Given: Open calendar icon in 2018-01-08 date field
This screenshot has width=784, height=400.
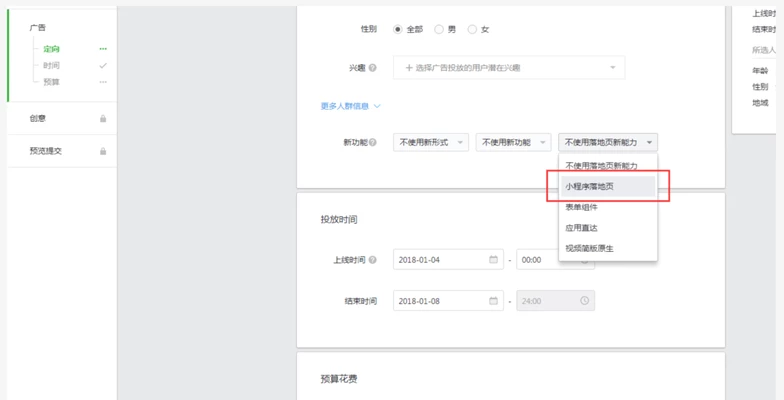Looking at the screenshot, I should click(493, 301).
